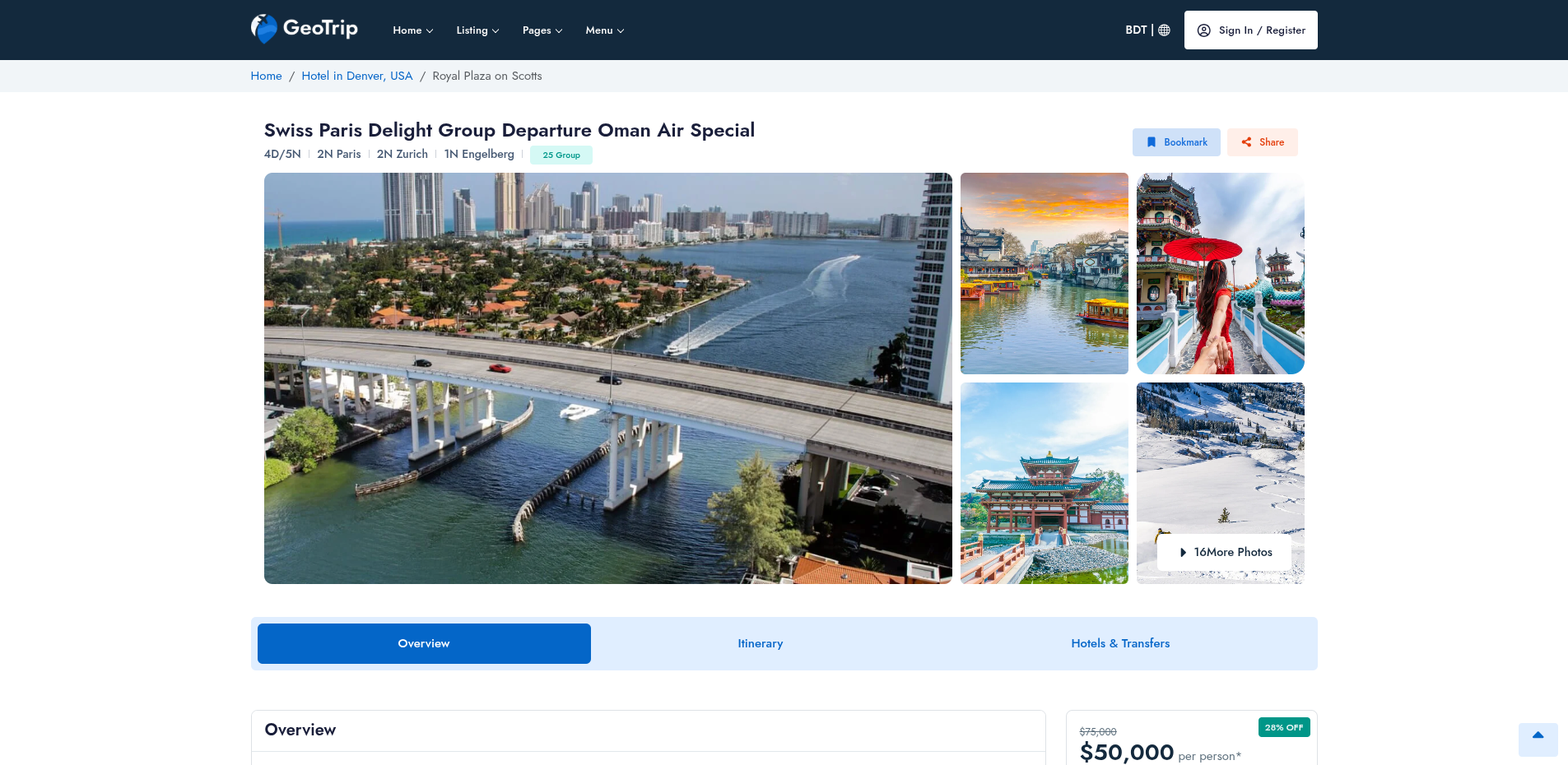This screenshot has height=765, width=1568.
Task: Click the Swiss Paris Delight tour title
Action: pyautogui.click(x=509, y=130)
